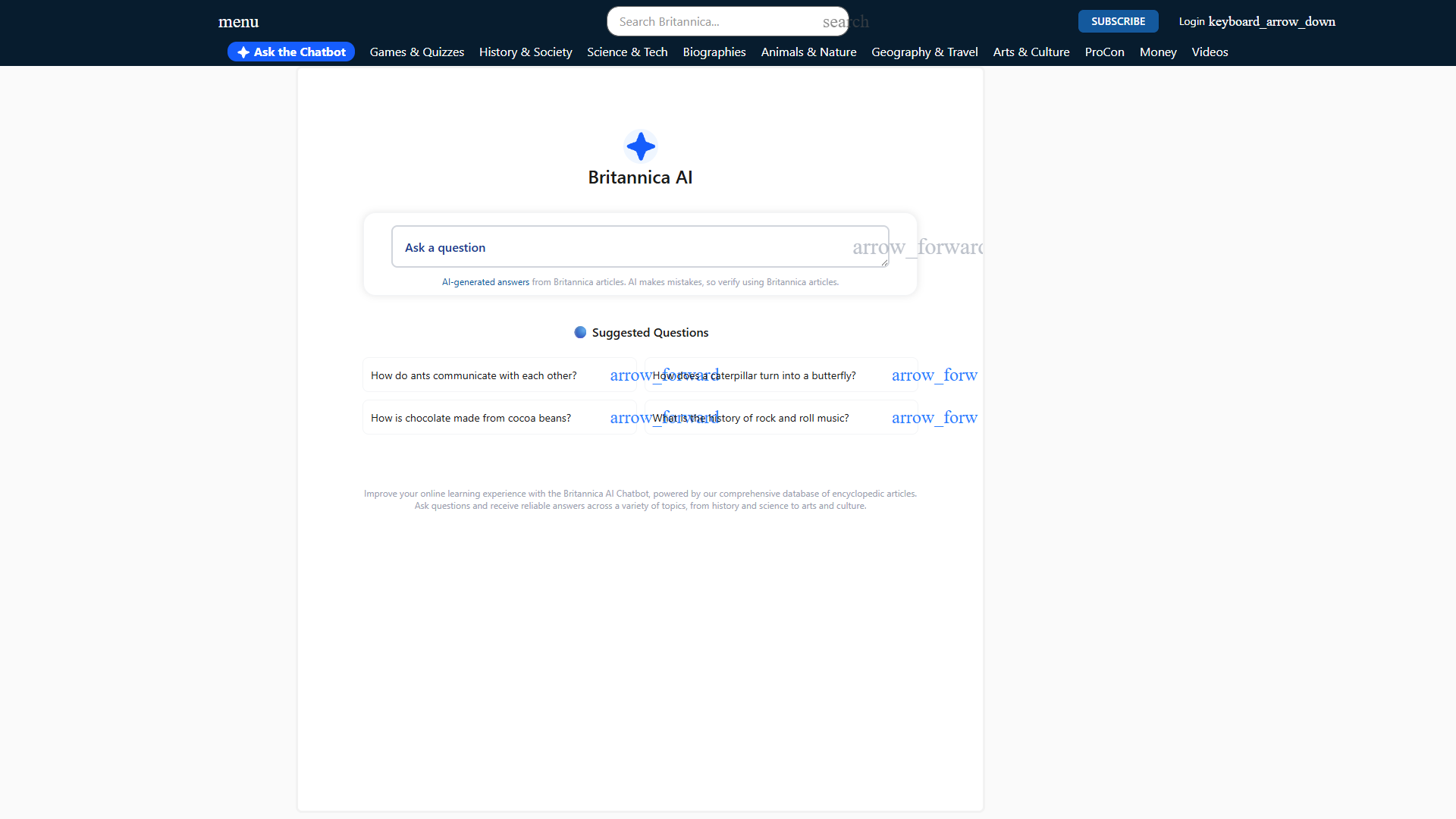Open Videos section

coord(1210,52)
